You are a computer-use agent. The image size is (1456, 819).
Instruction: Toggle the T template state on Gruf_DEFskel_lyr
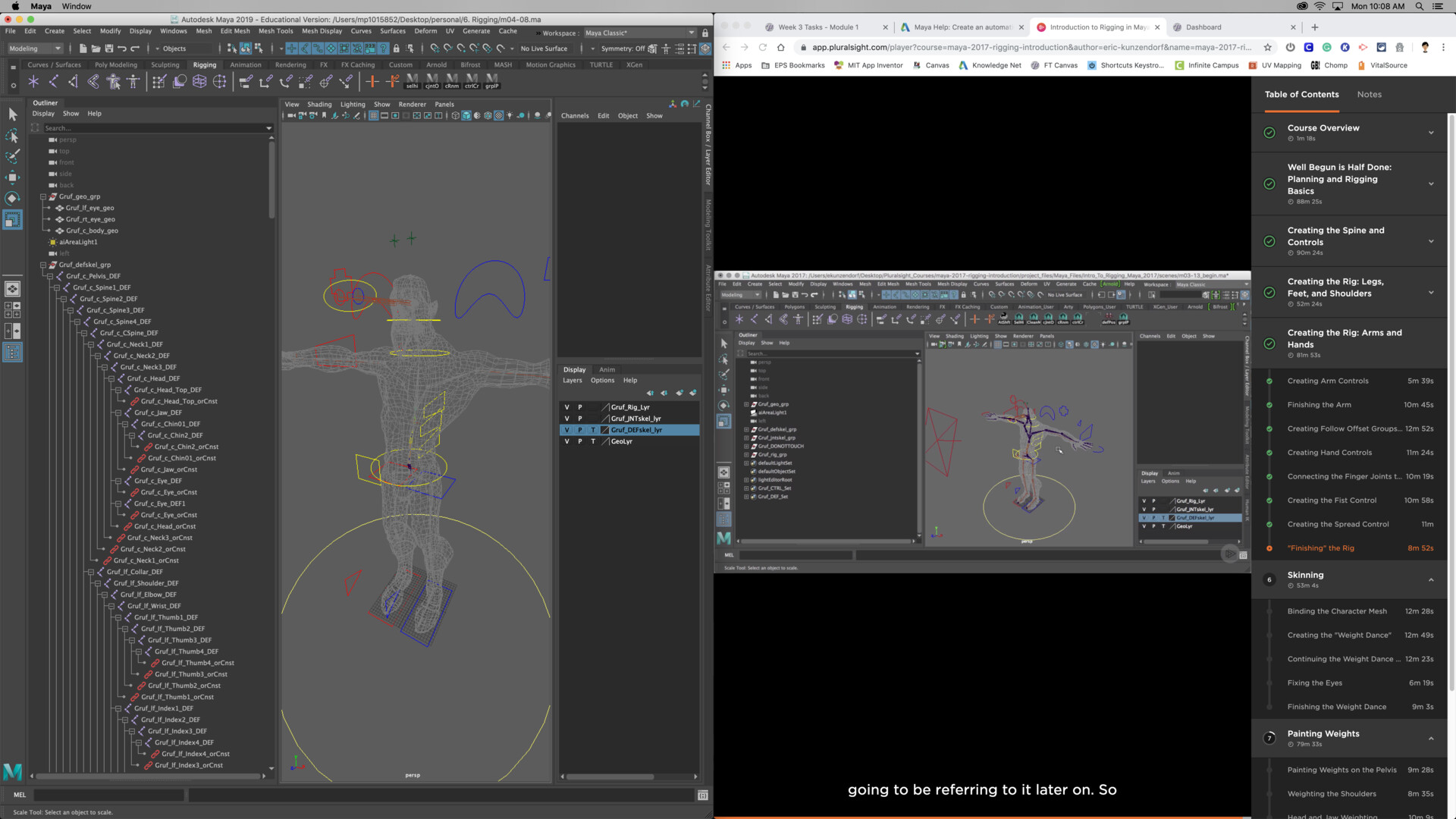tap(594, 430)
